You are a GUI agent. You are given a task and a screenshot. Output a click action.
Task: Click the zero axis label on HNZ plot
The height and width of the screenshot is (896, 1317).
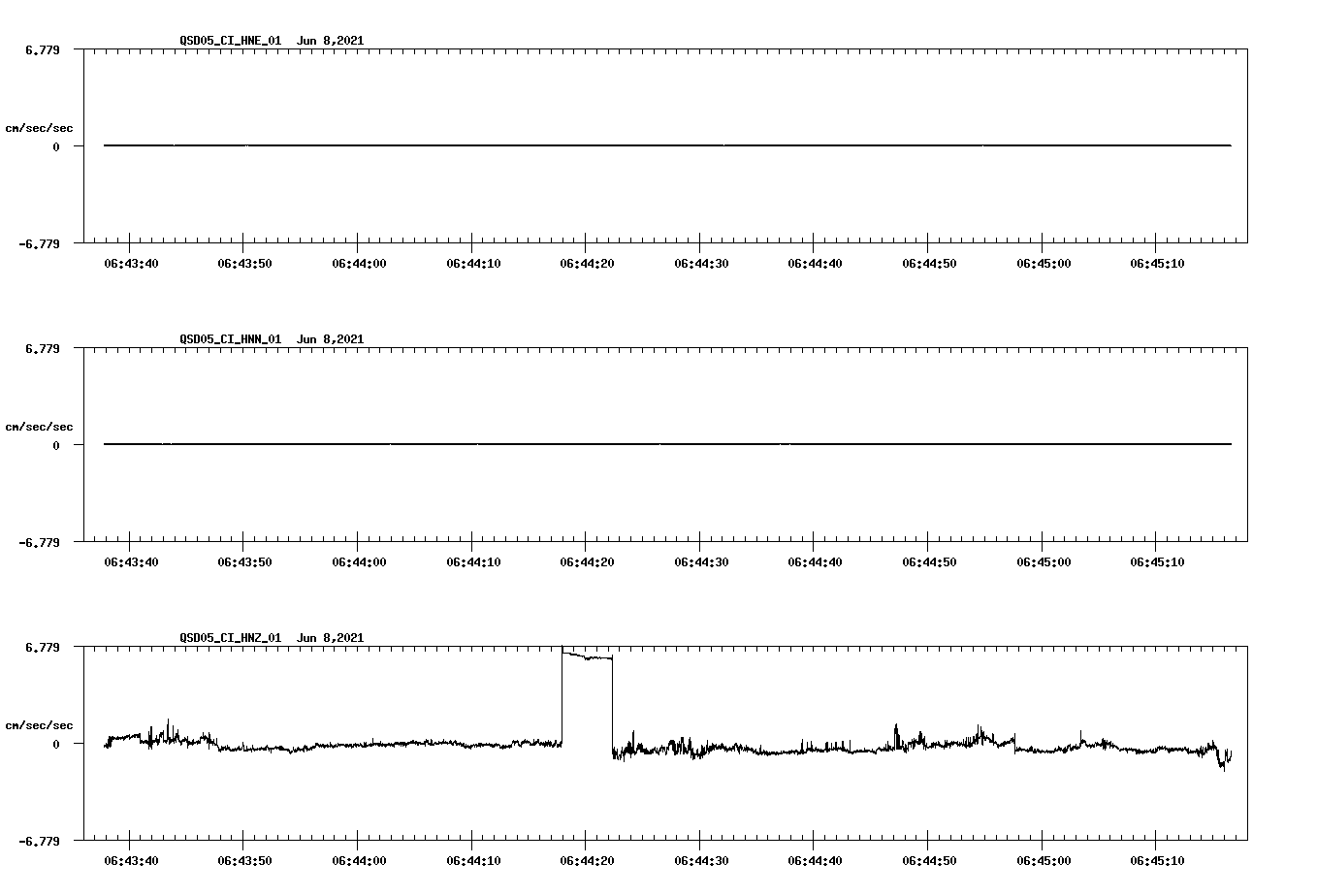tap(56, 744)
